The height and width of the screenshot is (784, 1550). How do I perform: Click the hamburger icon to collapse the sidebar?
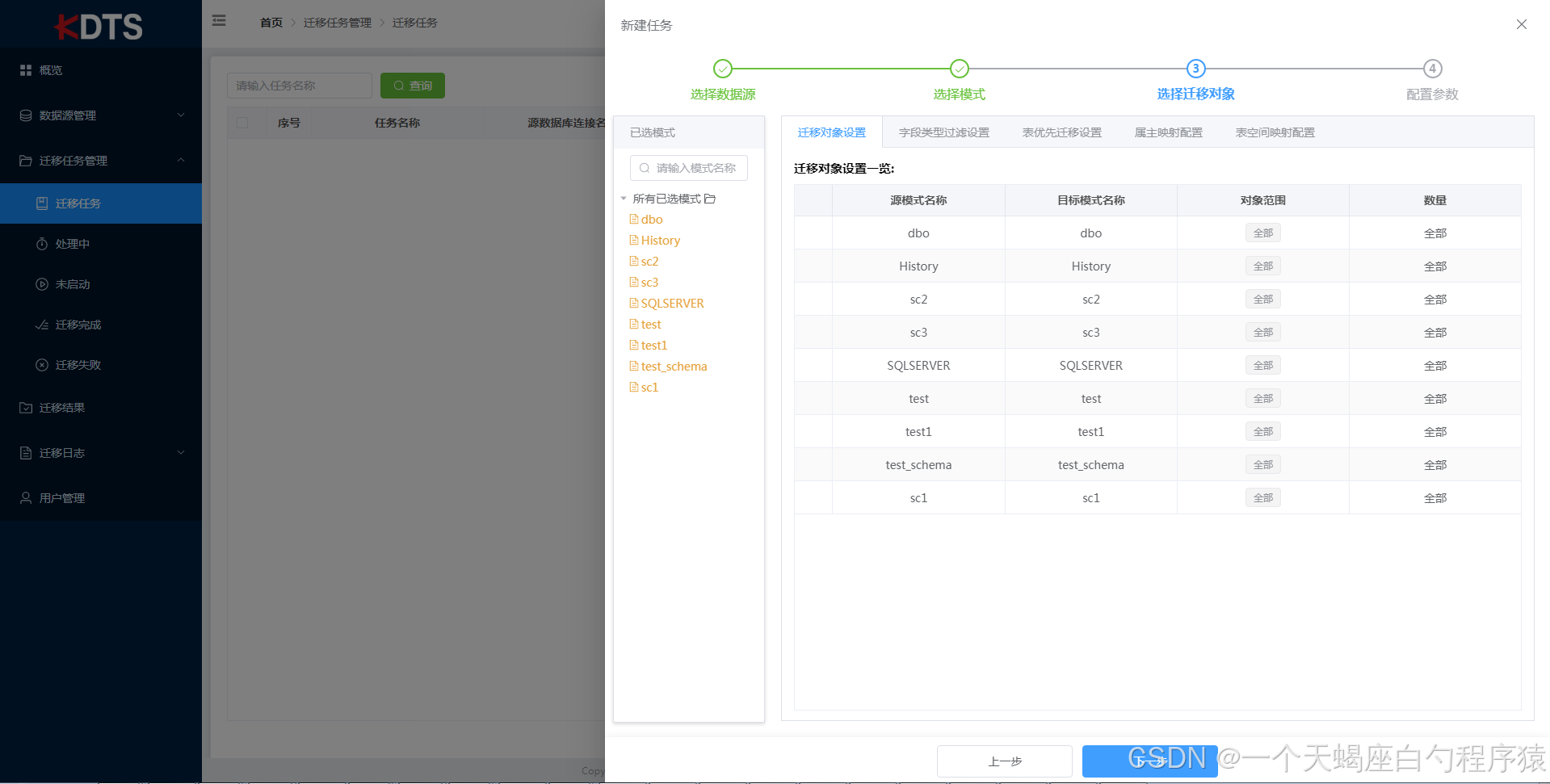tap(218, 21)
